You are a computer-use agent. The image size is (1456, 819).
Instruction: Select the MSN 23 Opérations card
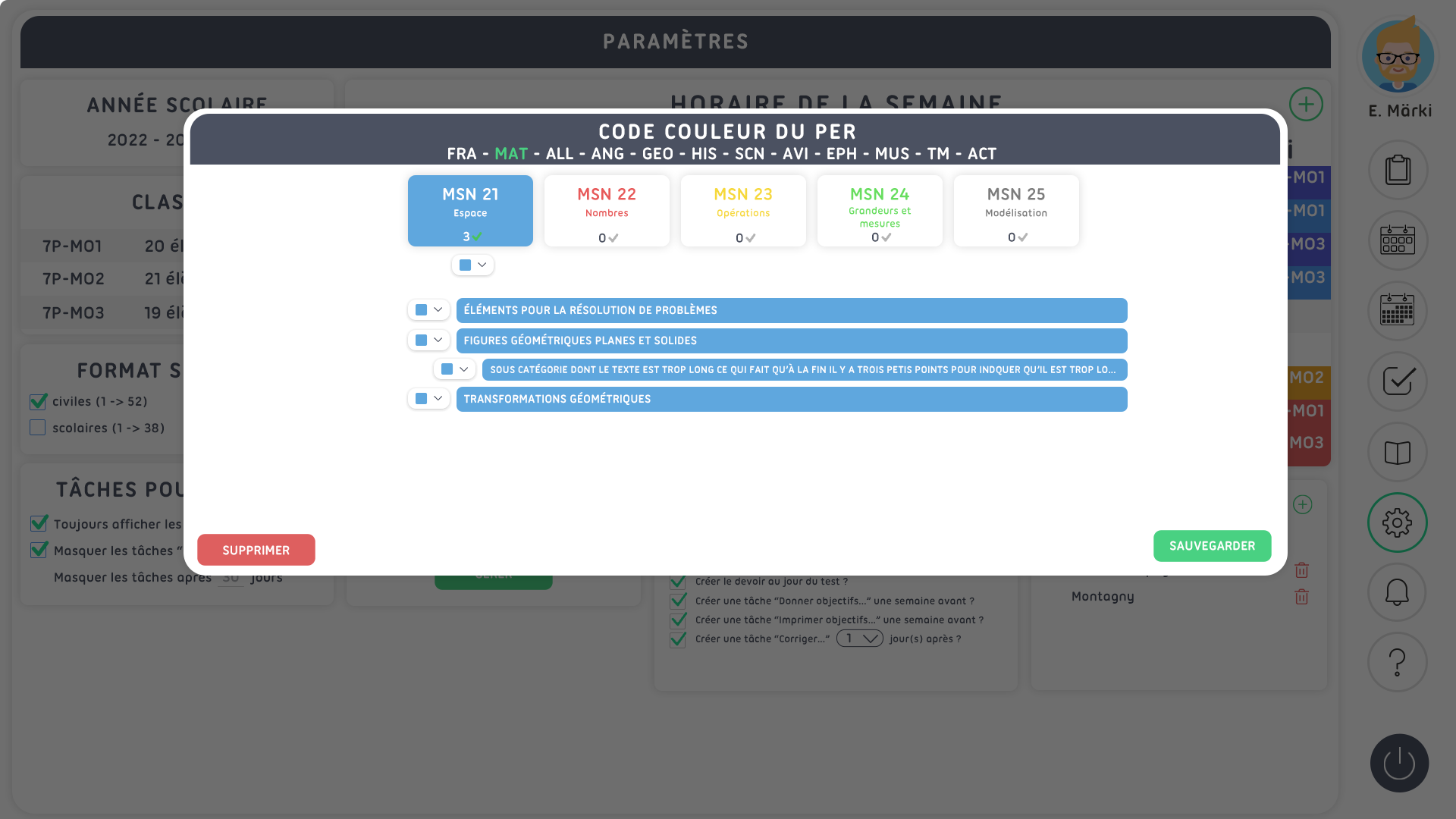(x=743, y=211)
